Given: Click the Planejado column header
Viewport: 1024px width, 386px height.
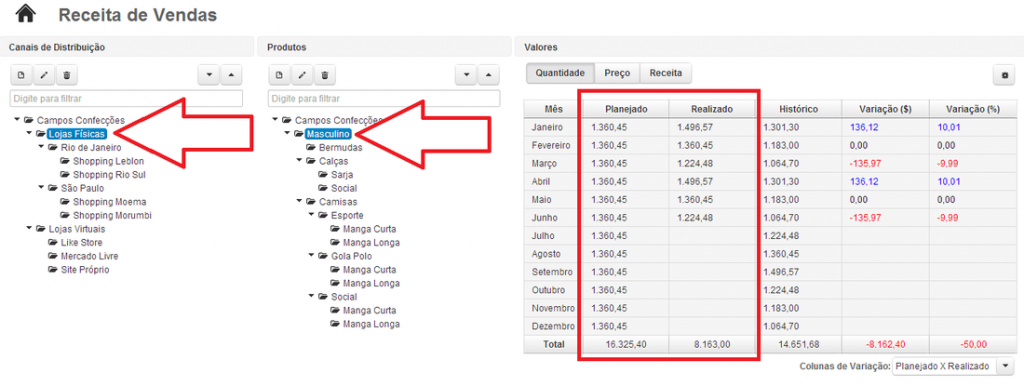Looking at the screenshot, I should [626, 109].
